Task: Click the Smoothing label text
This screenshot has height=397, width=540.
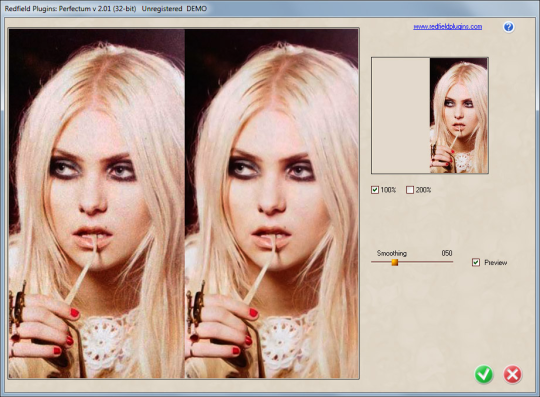Action: pyautogui.click(x=392, y=253)
